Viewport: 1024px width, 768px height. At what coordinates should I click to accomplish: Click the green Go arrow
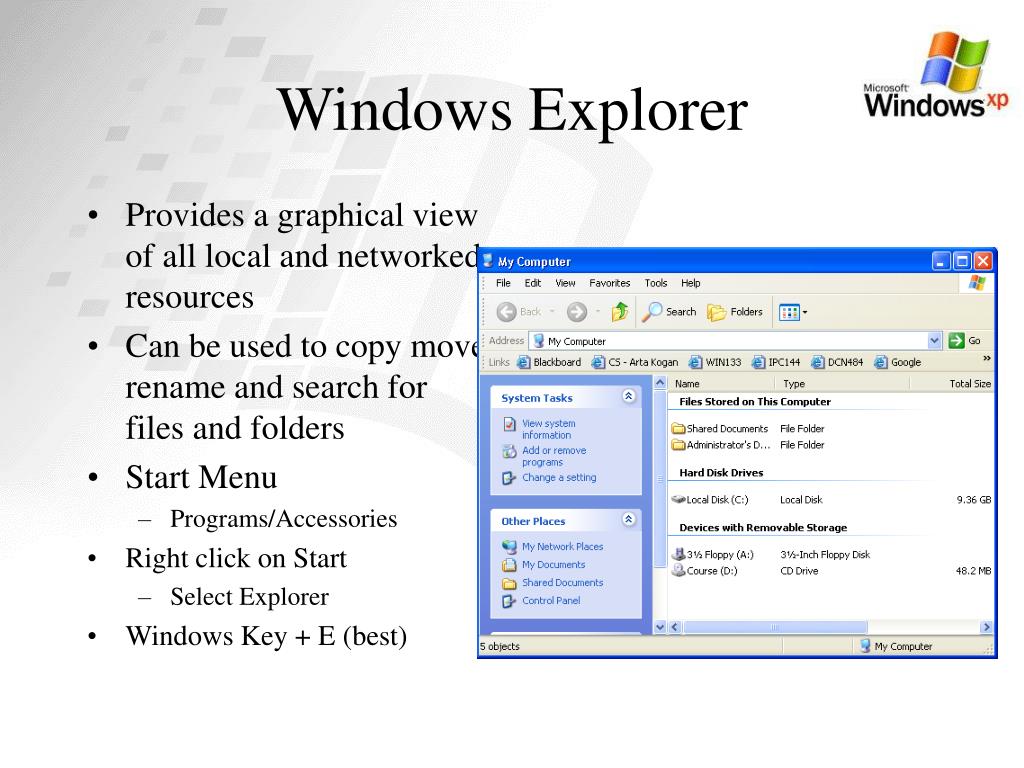(x=957, y=340)
